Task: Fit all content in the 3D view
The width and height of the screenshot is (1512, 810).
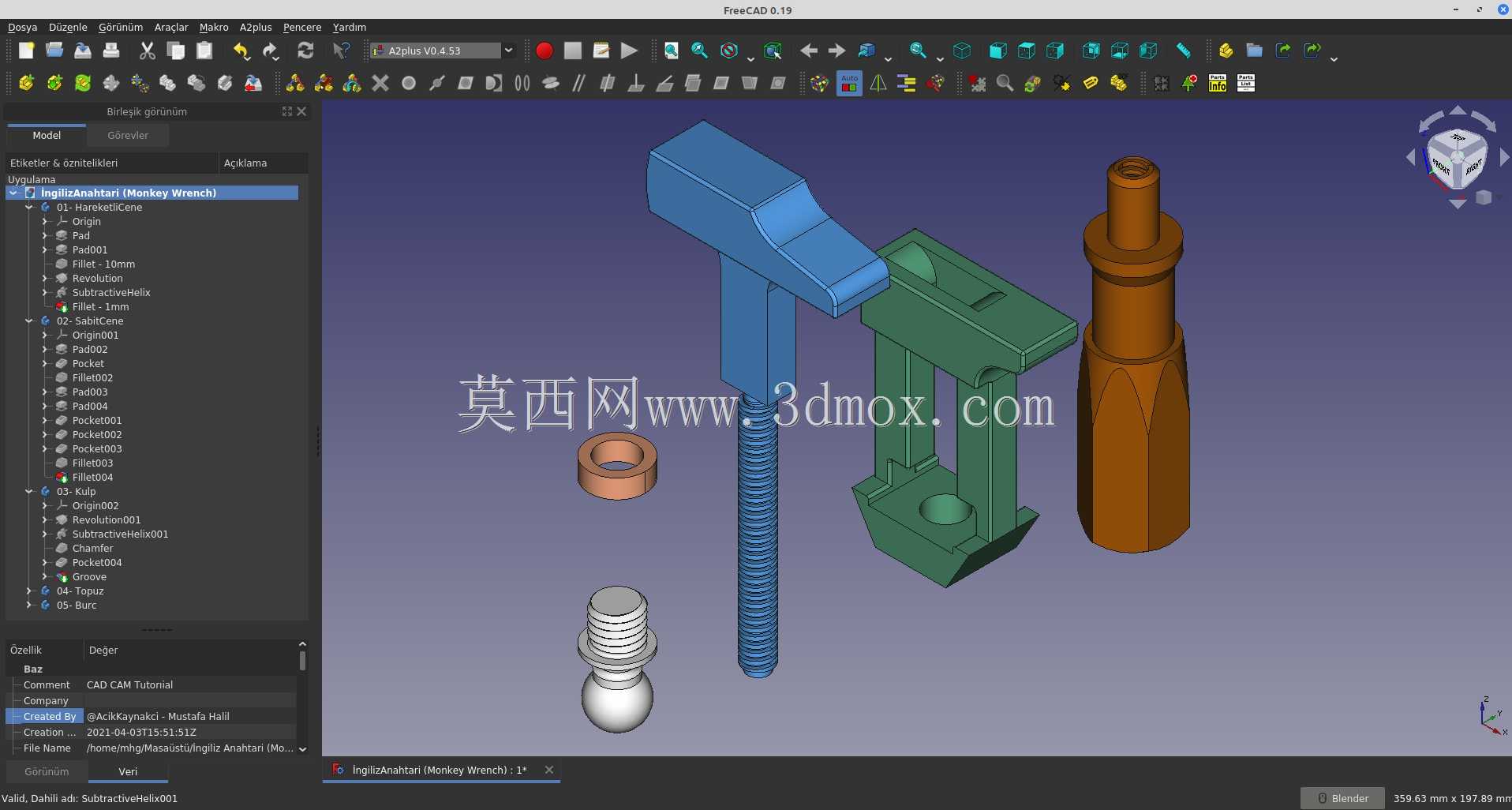Action: click(x=672, y=51)
